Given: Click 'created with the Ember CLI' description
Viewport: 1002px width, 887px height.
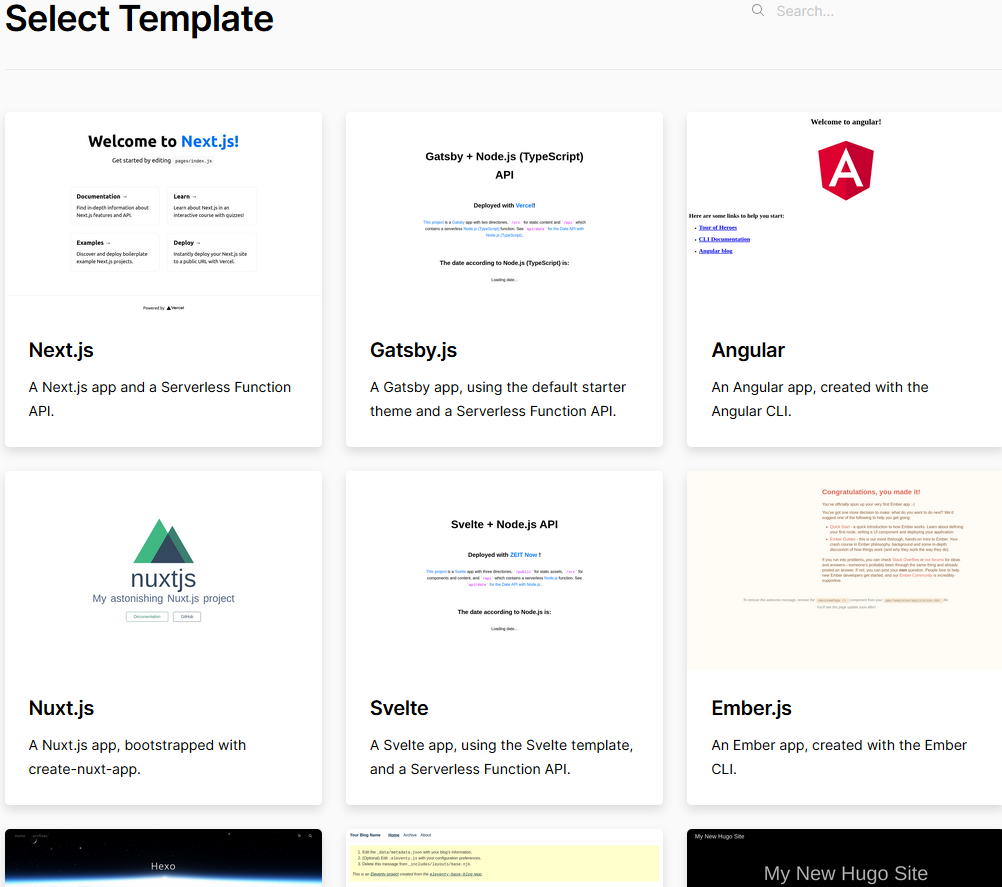Looking at the screenshot, I should 839,757.
